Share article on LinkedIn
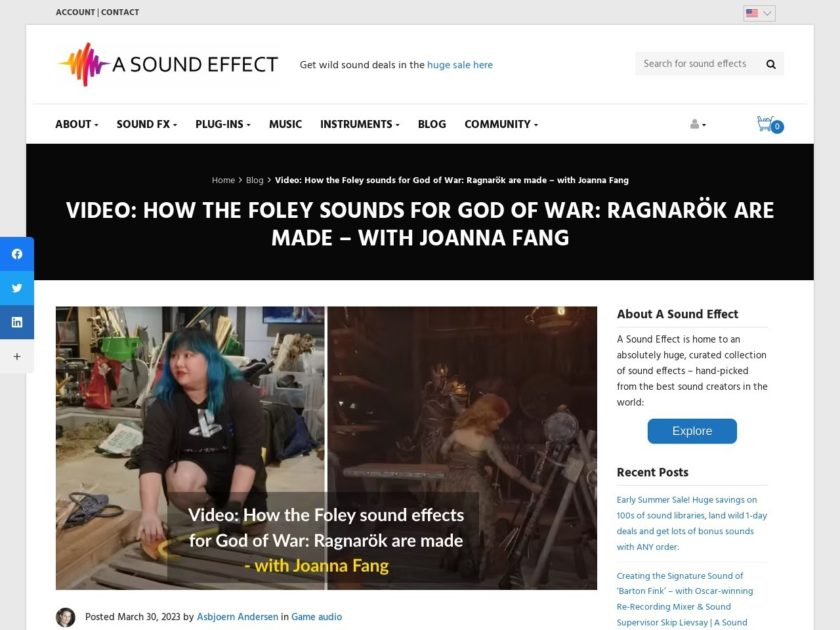Image resolution: width=840 pixels, height=630 pixels. click(17, 322)
